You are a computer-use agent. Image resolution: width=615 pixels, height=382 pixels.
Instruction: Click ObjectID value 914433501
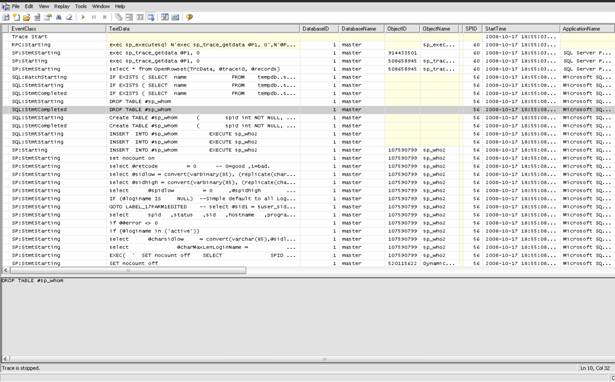pyautogui.click(x=402, y=53)
